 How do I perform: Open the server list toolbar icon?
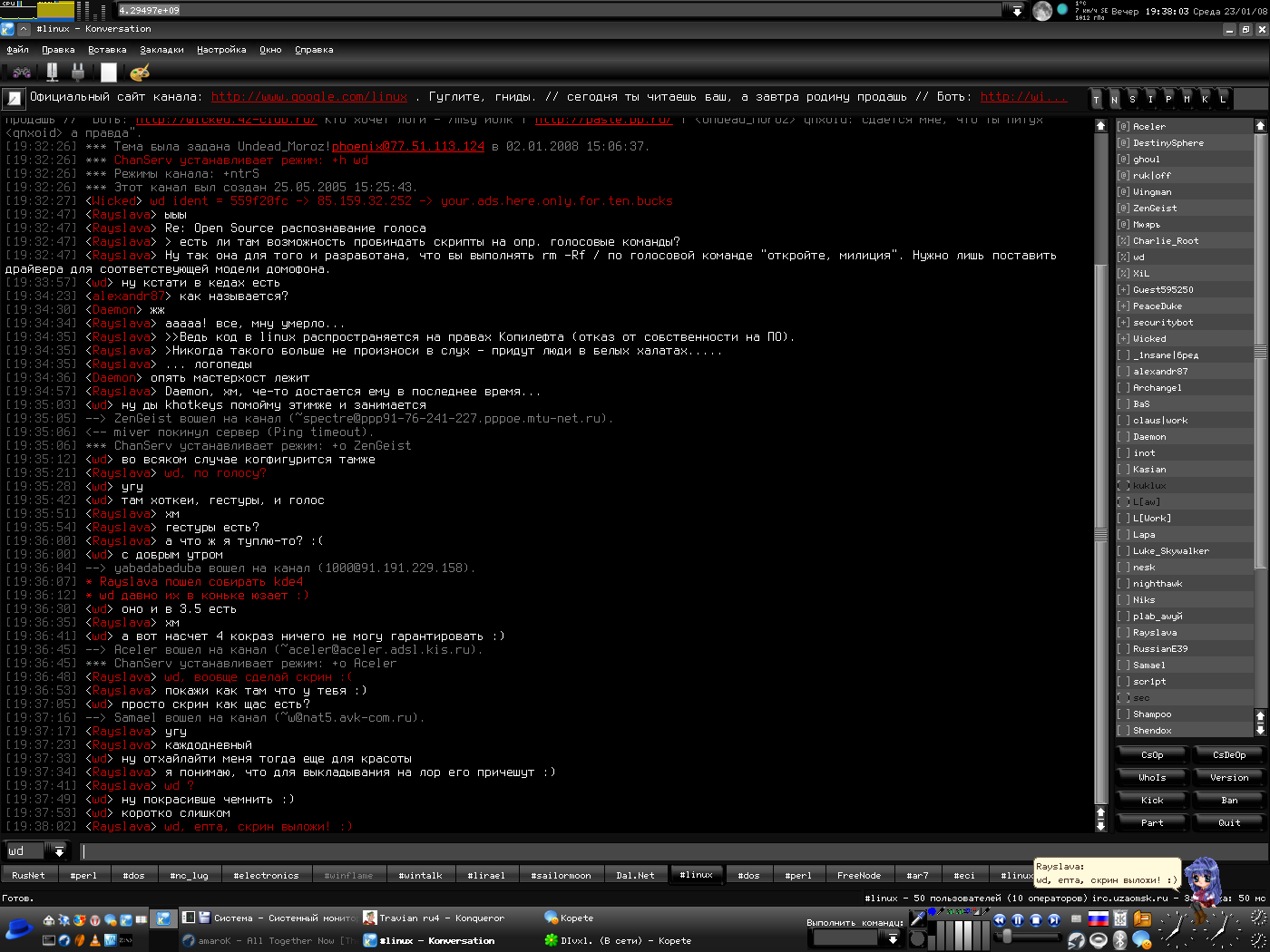(x=52, y=72)
